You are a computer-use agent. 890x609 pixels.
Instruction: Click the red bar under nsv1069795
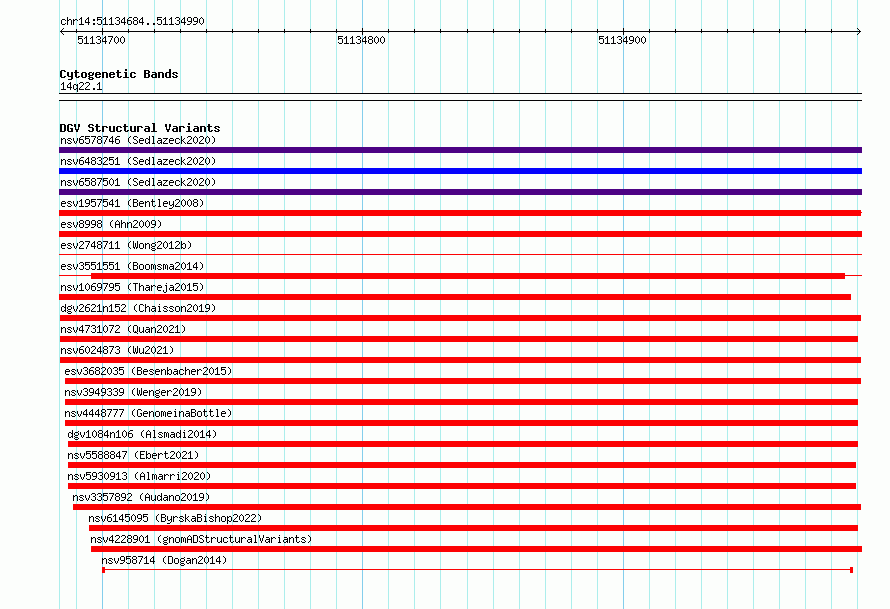(455, 297)
